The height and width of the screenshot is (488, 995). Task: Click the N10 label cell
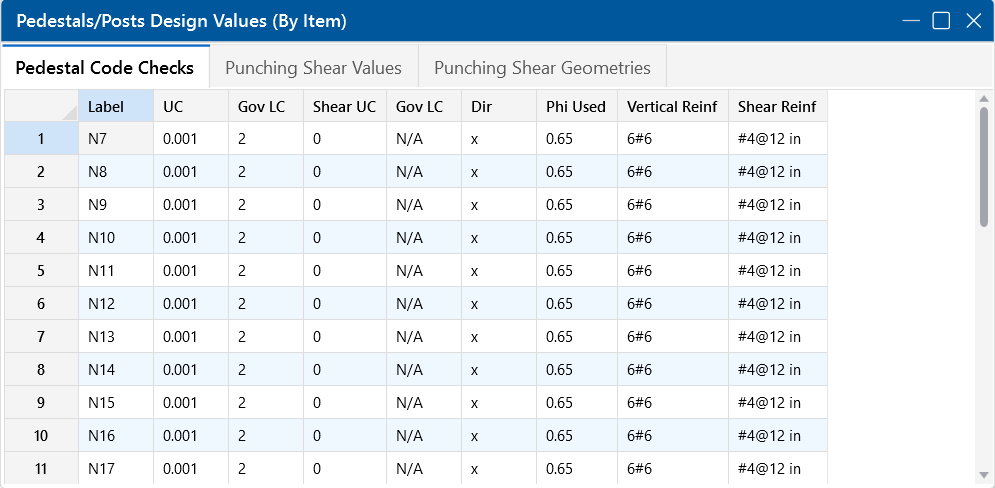[x=116, y=238]
